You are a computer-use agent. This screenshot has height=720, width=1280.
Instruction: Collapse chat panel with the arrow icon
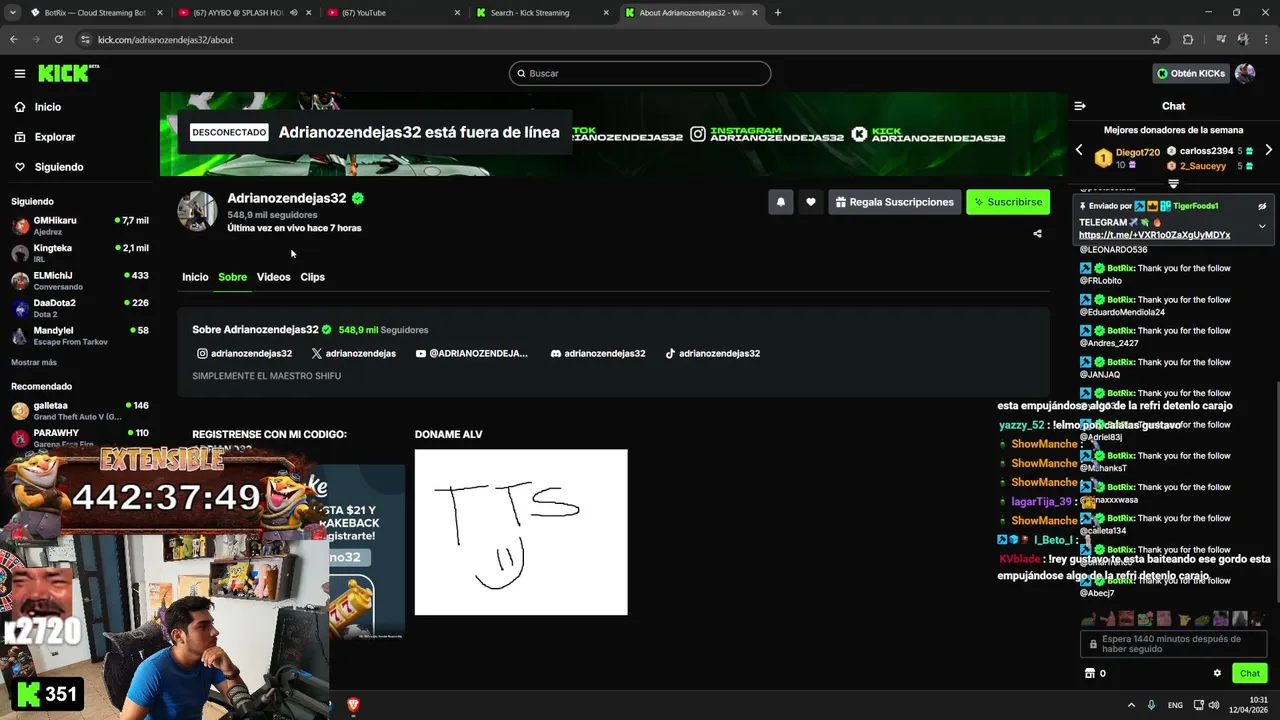coord(1080,106)
